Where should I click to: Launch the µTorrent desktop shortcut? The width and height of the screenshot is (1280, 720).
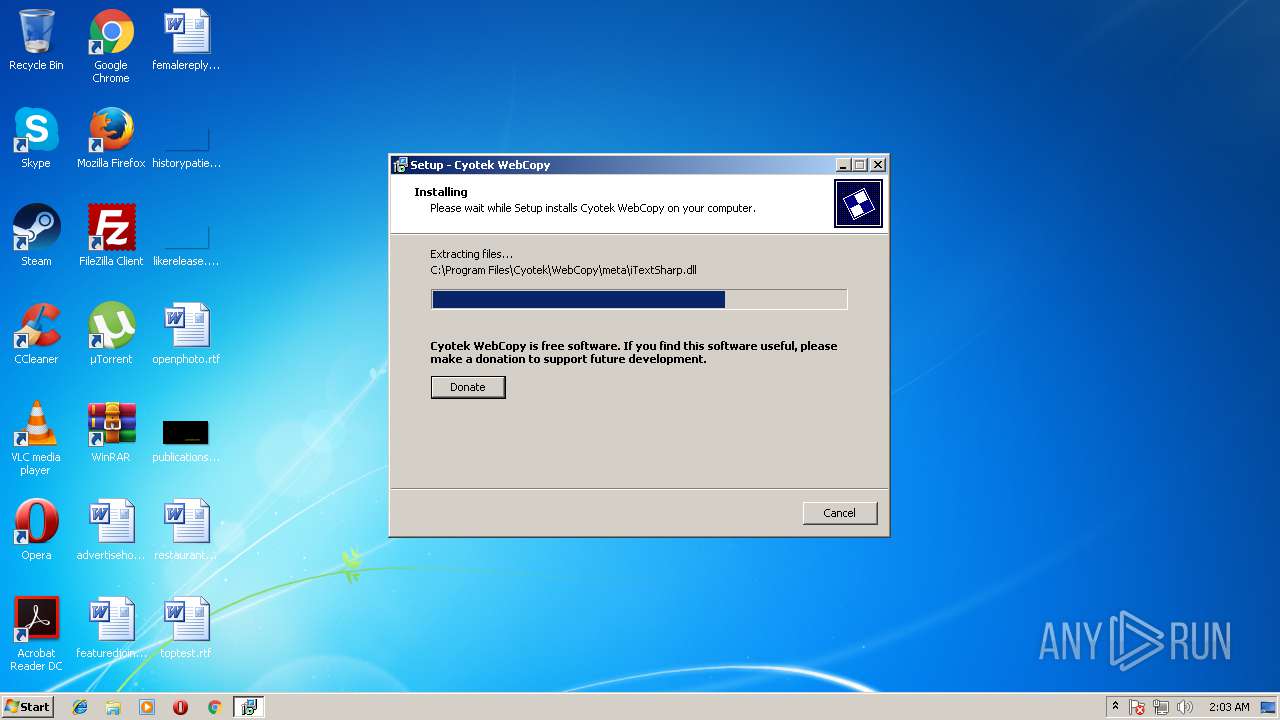(x=111, y=335)
